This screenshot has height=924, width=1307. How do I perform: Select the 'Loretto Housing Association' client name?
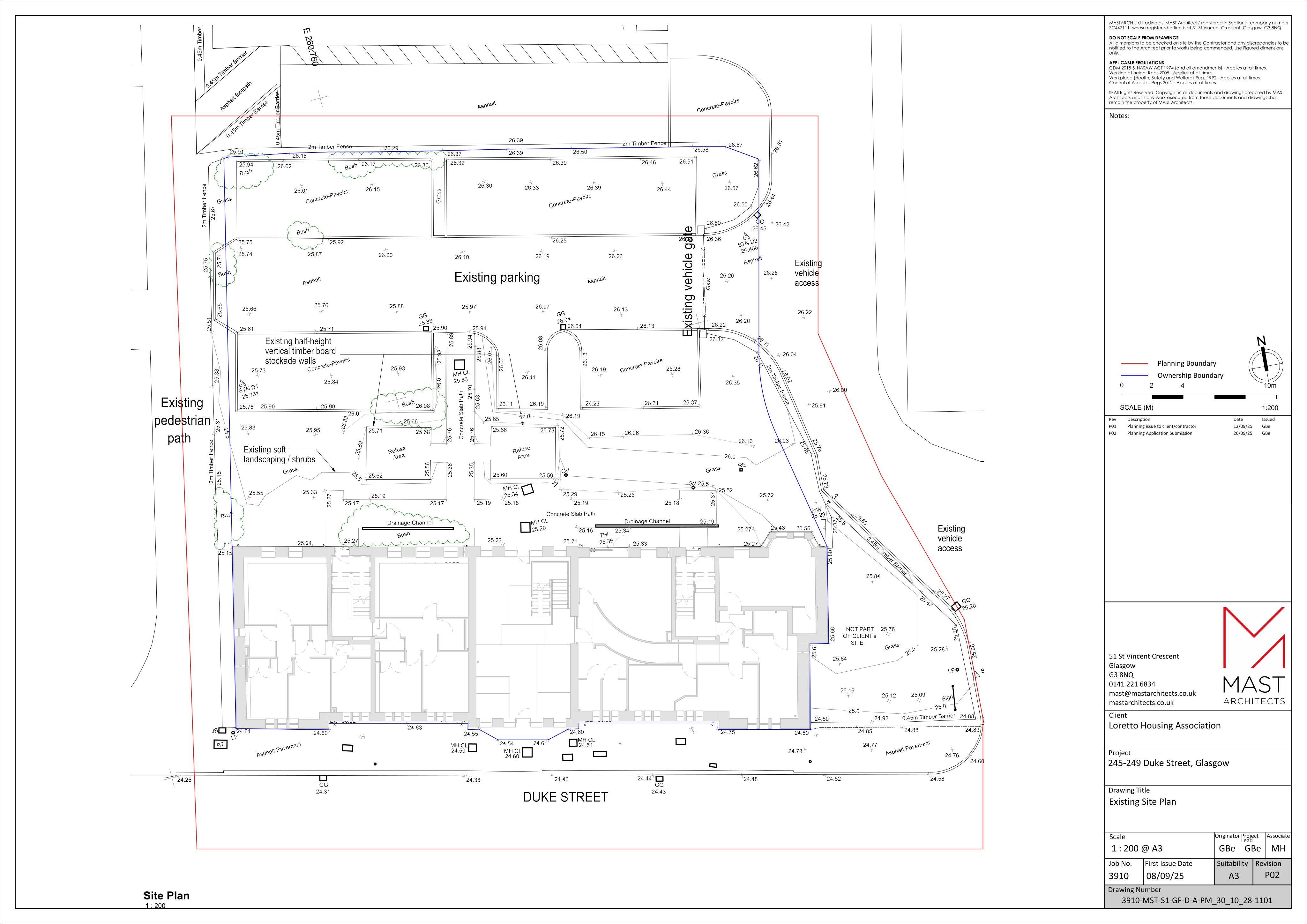(1165, 725)
